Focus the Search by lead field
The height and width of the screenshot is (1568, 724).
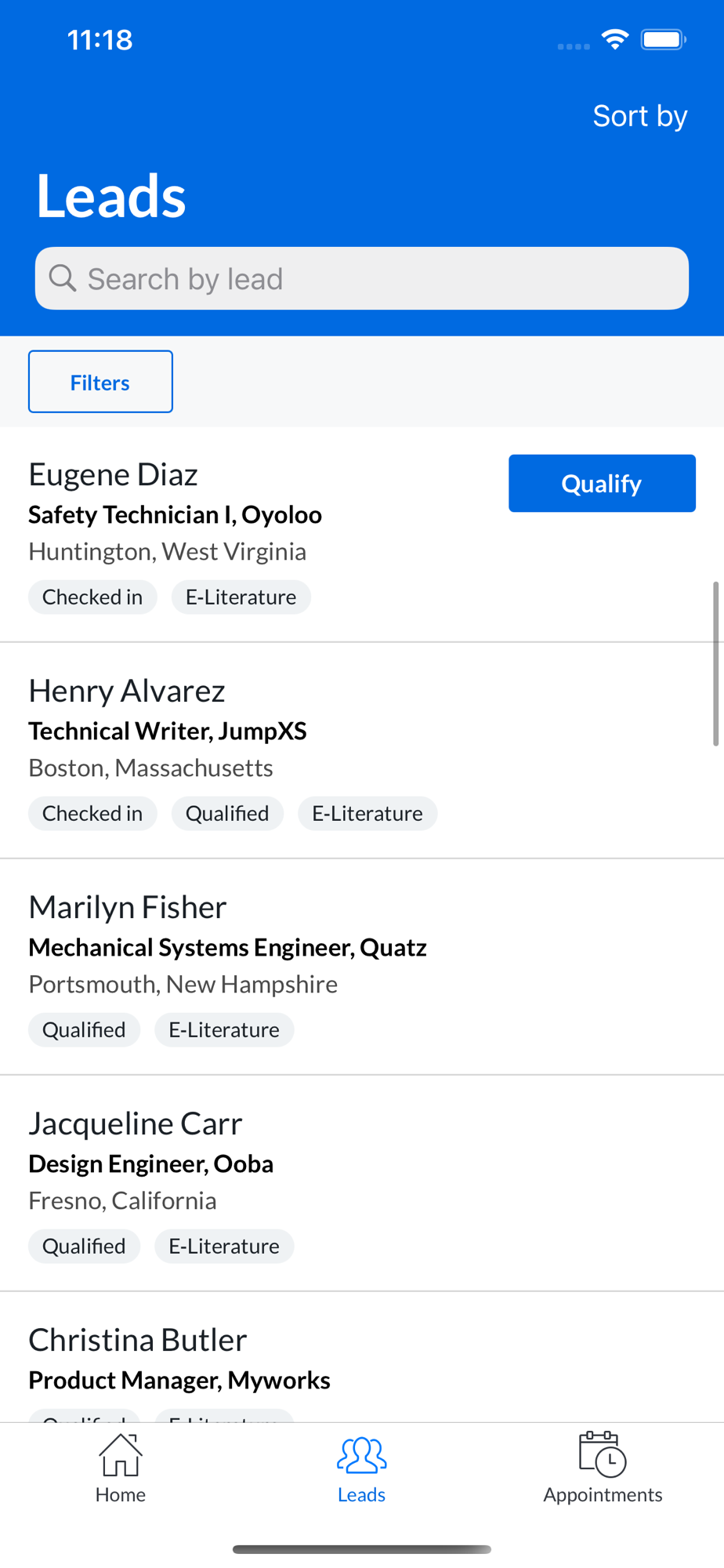coord(376,278)
